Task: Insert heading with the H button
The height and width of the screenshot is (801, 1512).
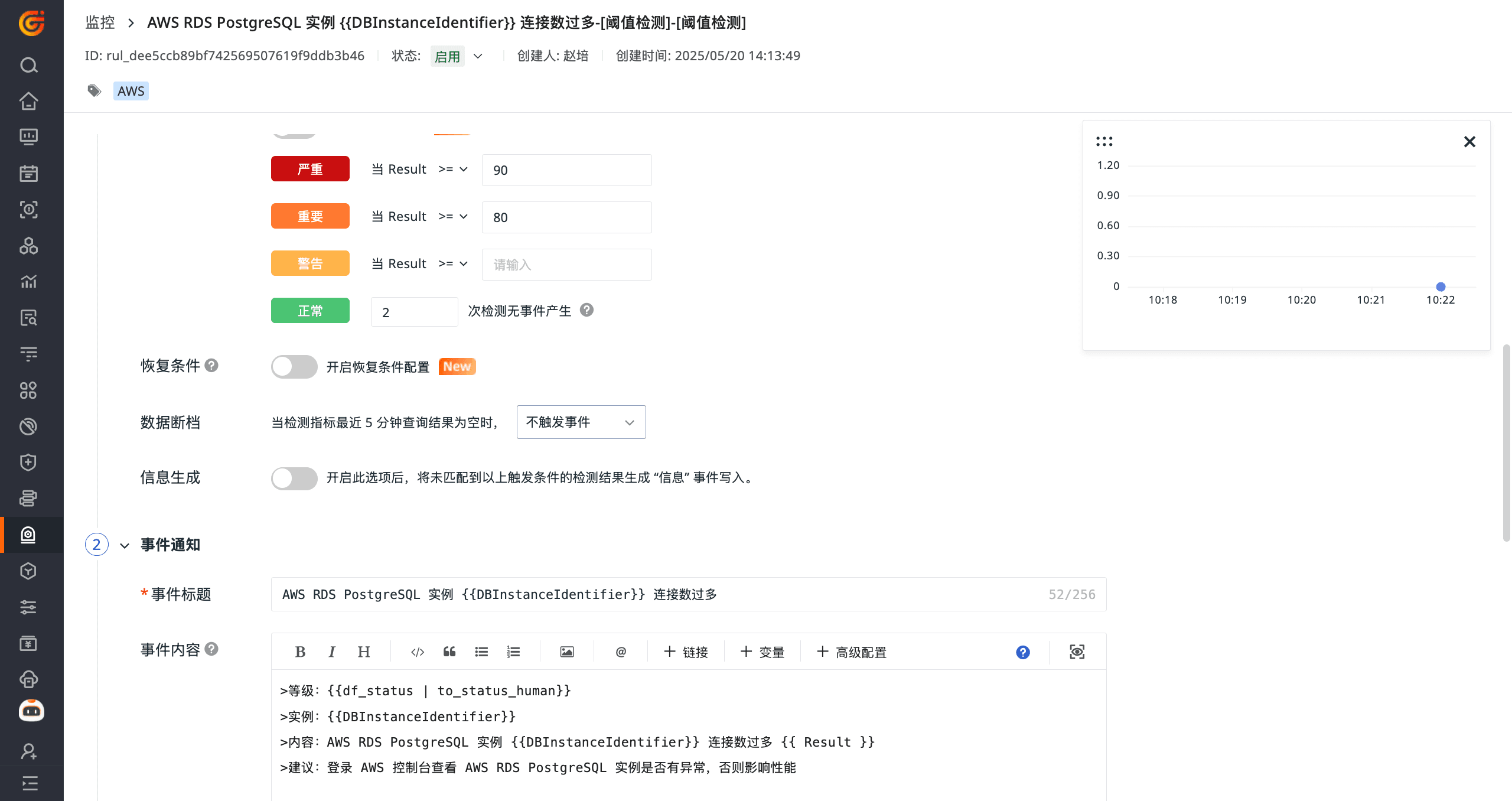Action: [364, 652]
